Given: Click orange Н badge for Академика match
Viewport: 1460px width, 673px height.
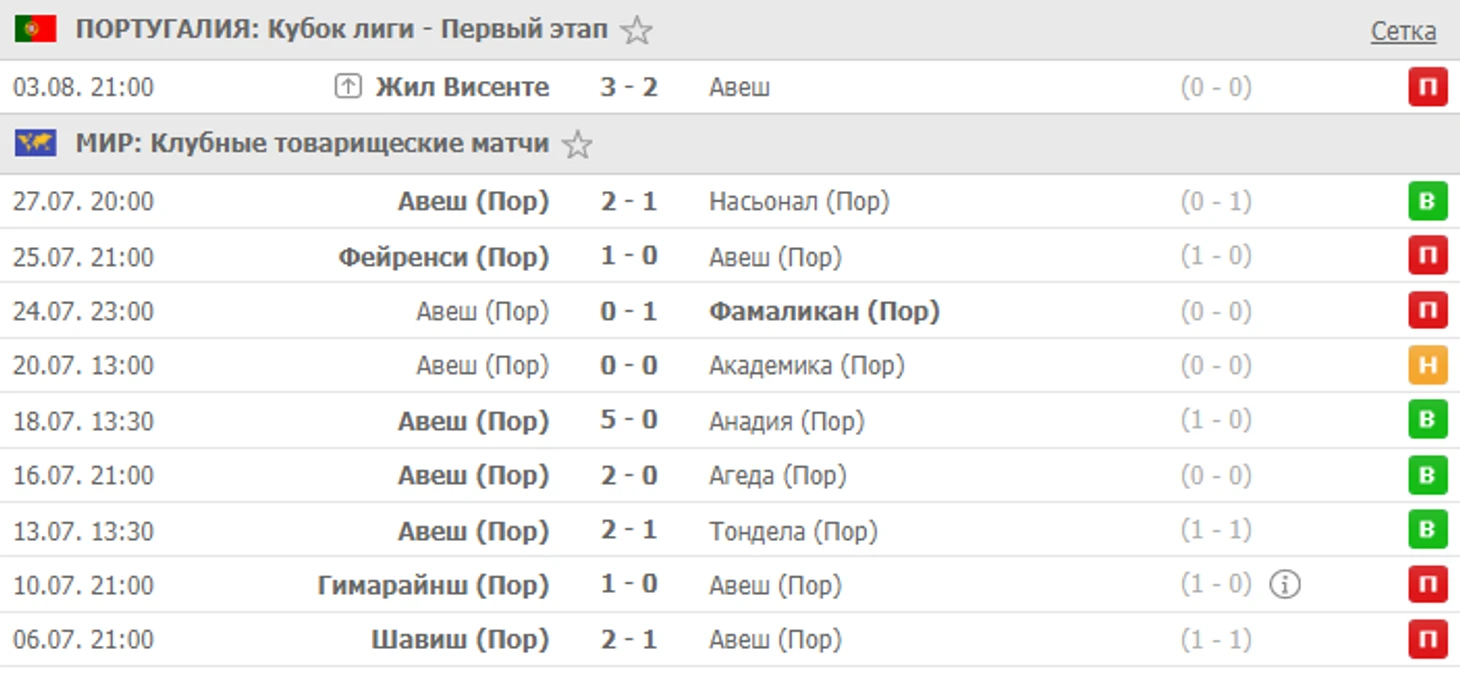Looking at the screenshot, I should click(x=1428, y=366).
